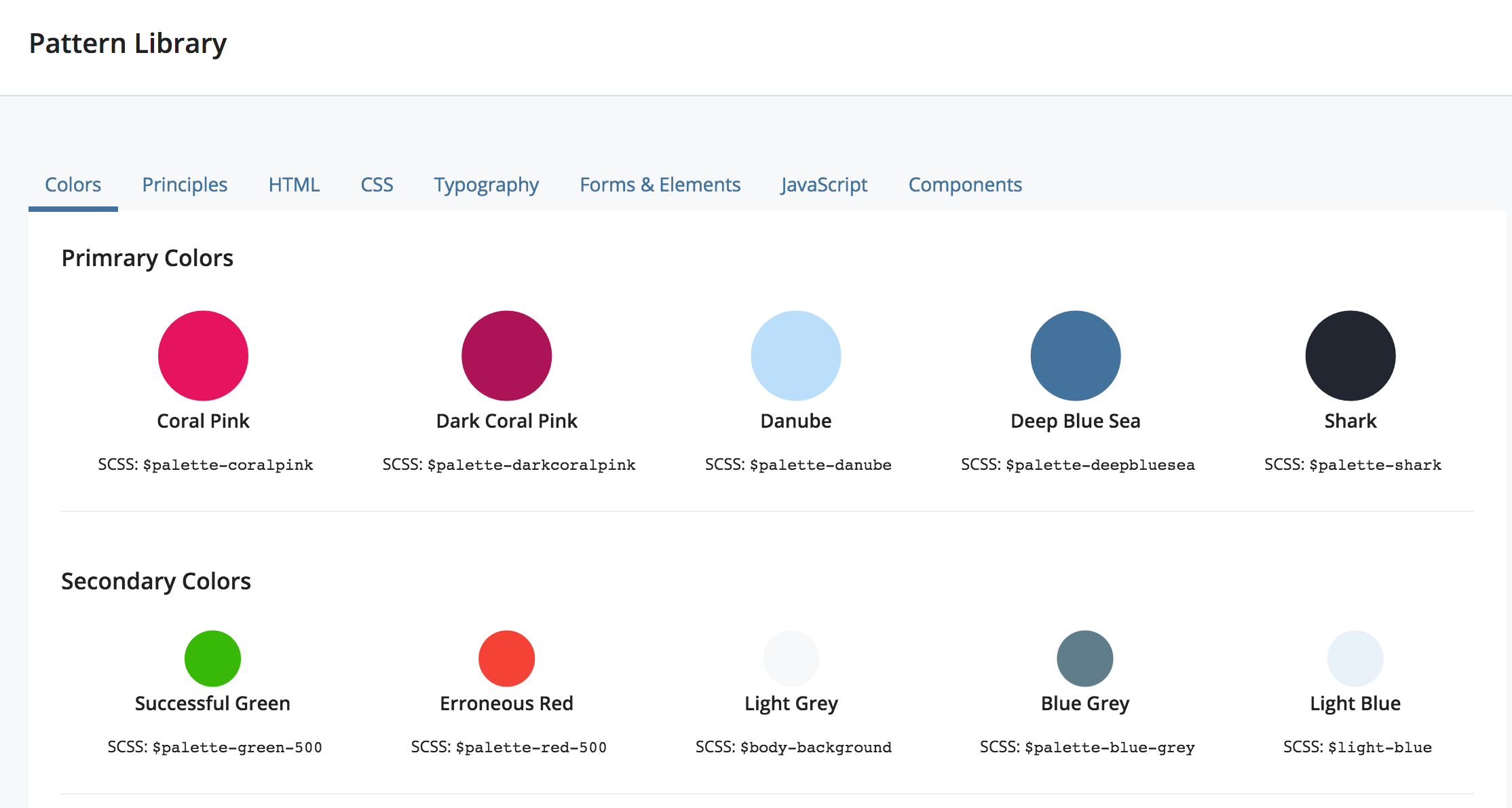Click the Light Blue swatch circle
This screenshot has width=1512, height=808.
1355,658
